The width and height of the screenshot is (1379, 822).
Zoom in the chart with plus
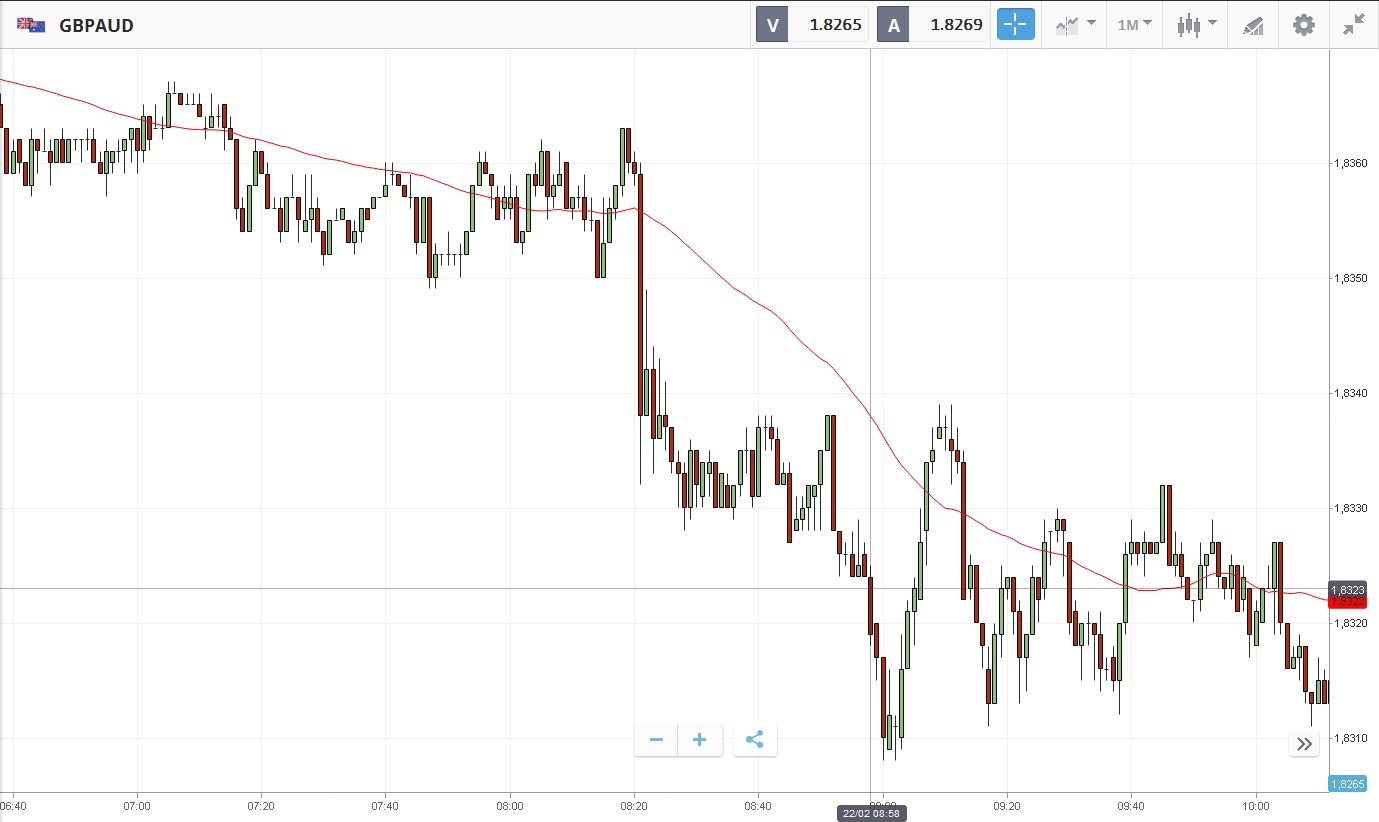700,740
